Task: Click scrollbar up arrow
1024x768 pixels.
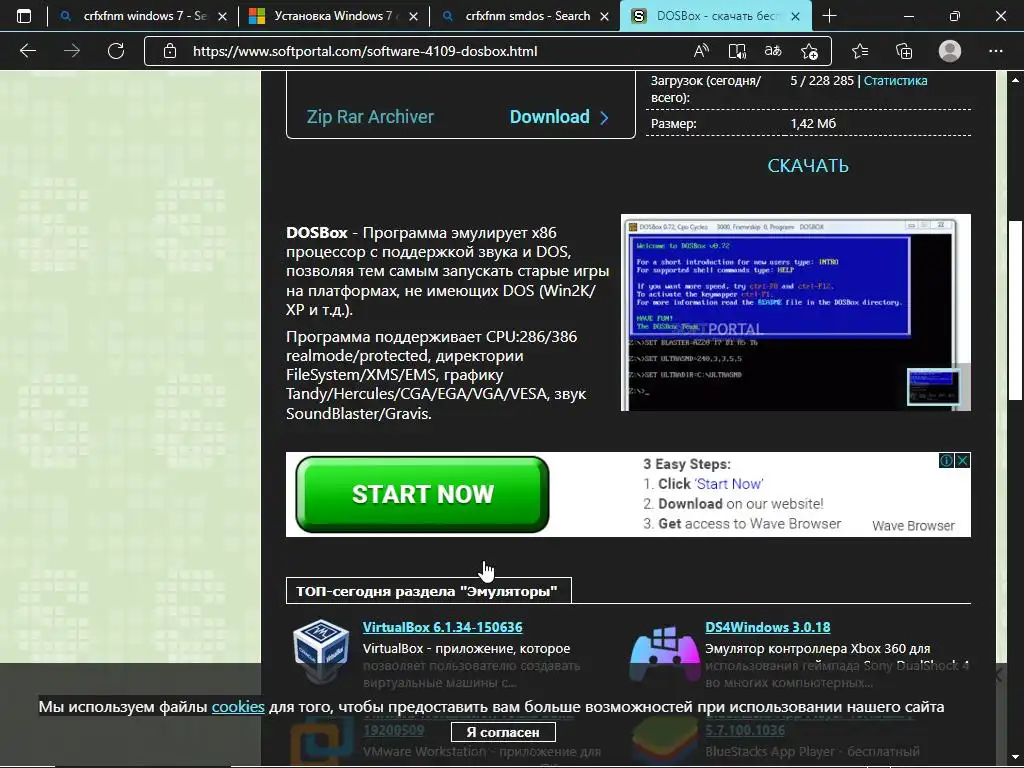Action: coord(1016,80)
